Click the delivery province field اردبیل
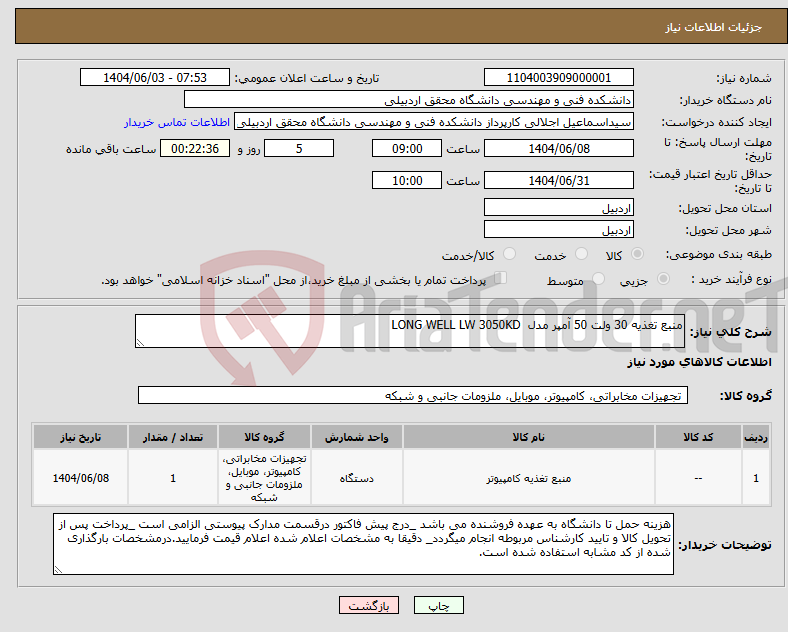Viewport: 788px width, 632px height. 558,207
